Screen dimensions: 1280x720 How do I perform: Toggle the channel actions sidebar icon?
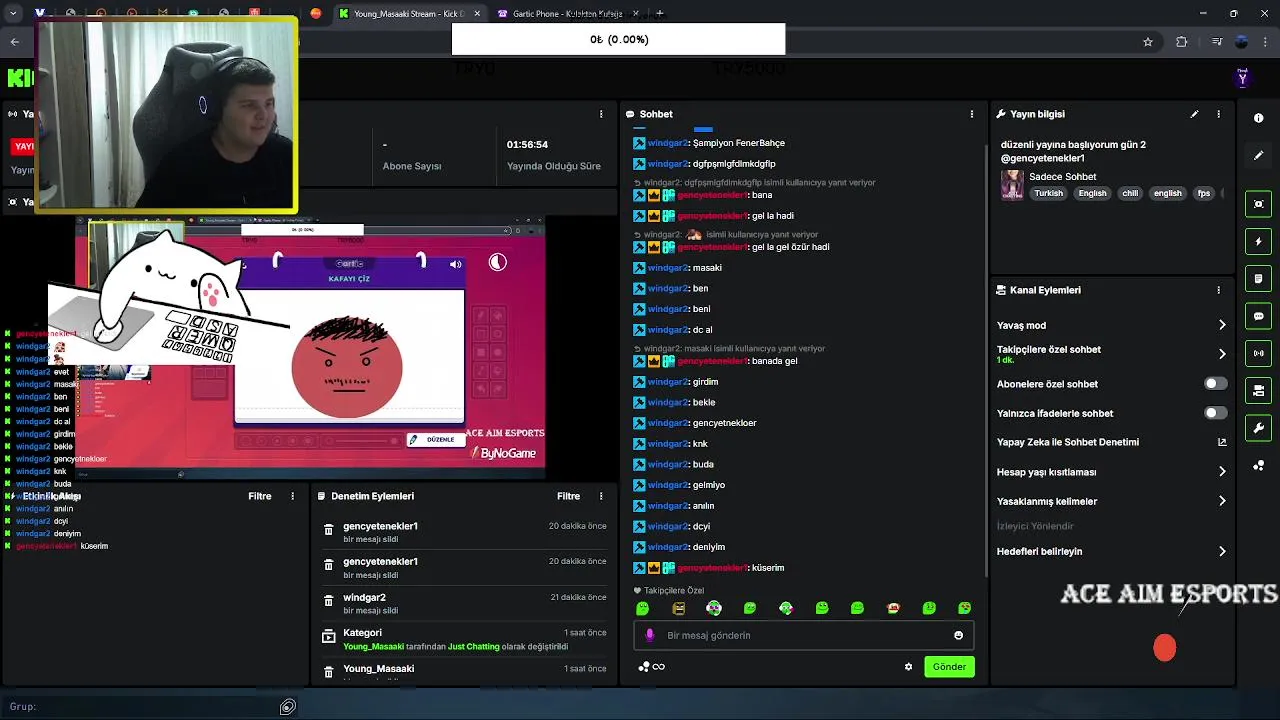click(x=1258, y=391)
